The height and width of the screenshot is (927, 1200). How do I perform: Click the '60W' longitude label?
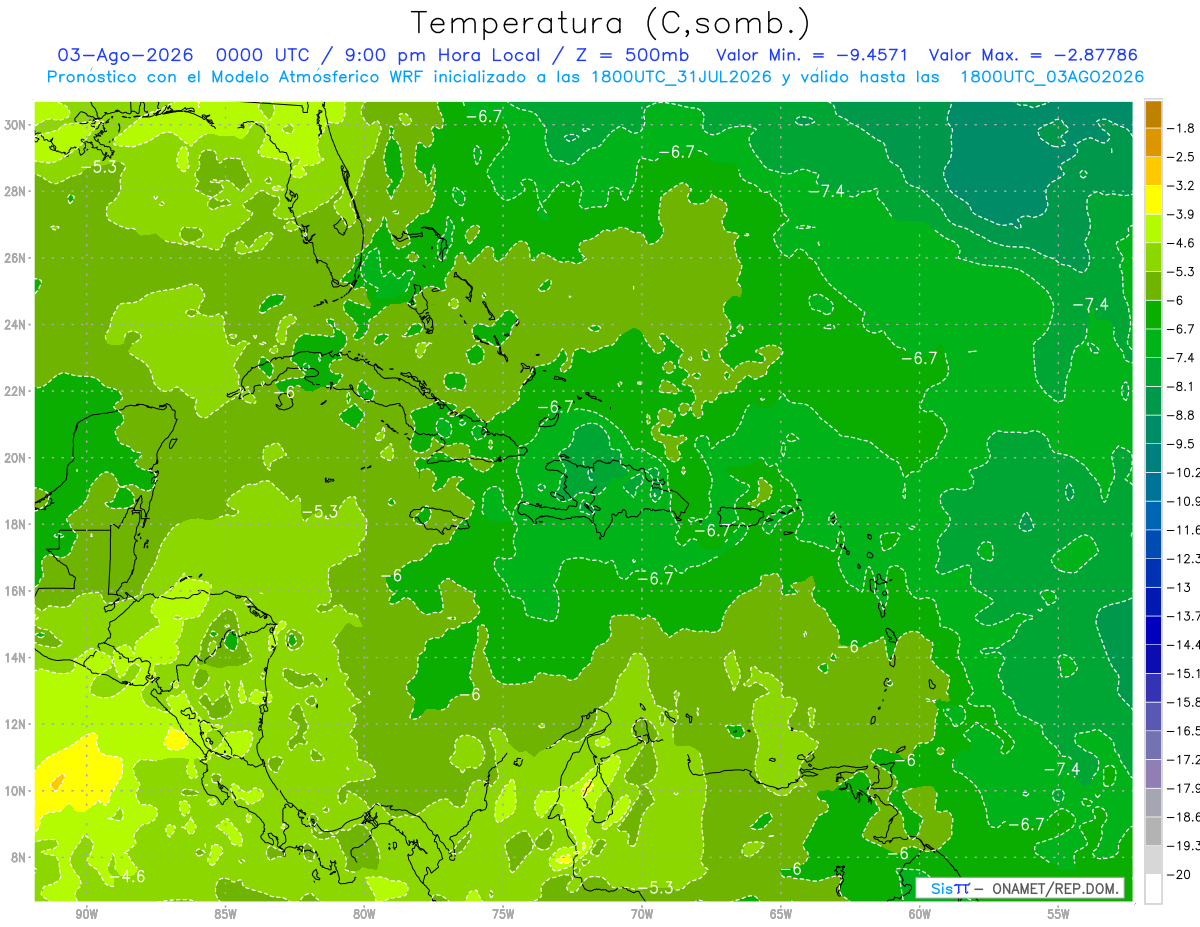click(920, 914)
